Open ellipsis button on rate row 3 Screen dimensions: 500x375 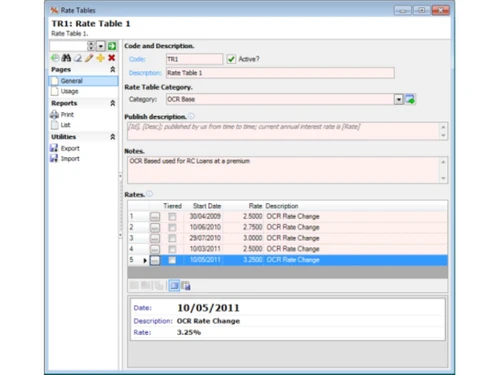click(155, 239)
